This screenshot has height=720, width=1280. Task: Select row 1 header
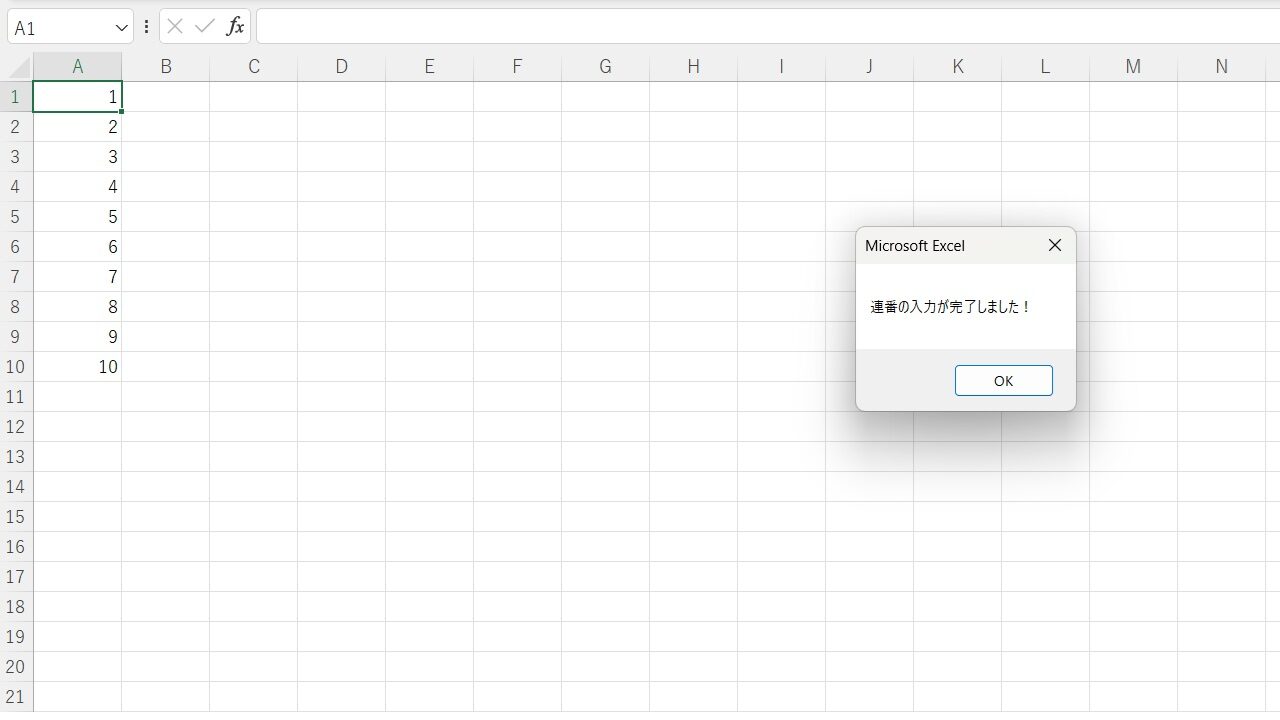15,97
